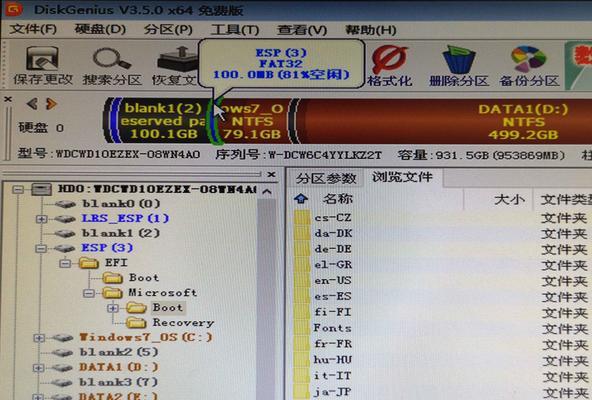Expand the Windows7_OS(C:) tree node
This screenshot has height=400, width=592.
point(39,338)
